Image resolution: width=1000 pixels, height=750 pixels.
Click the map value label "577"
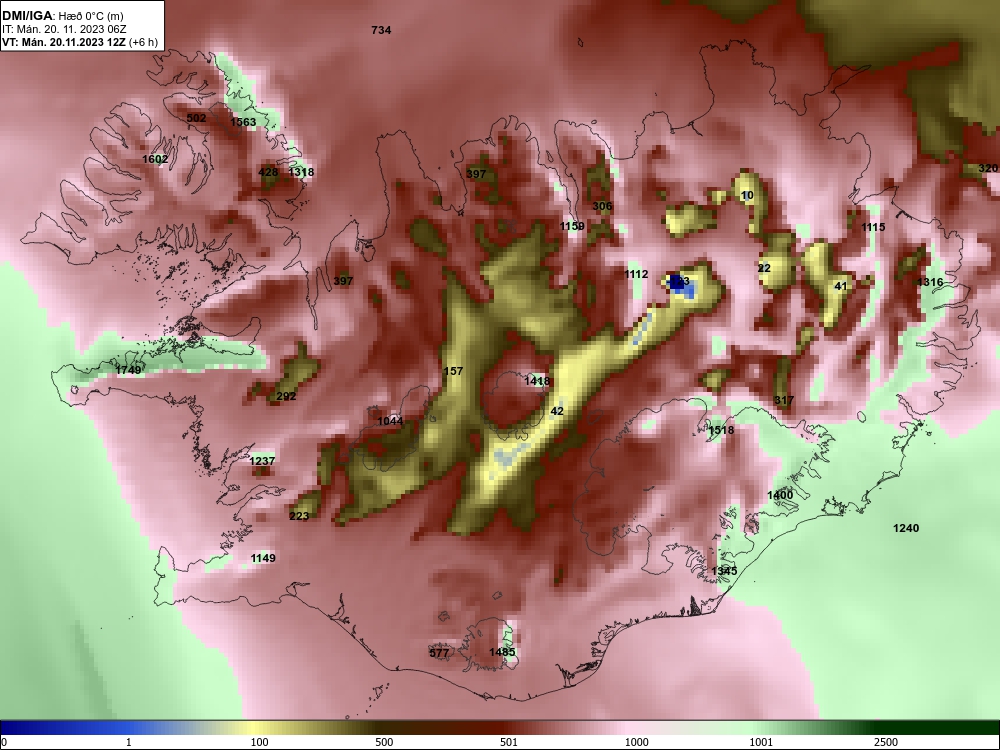pyautogui.click(x=439, y=652)
